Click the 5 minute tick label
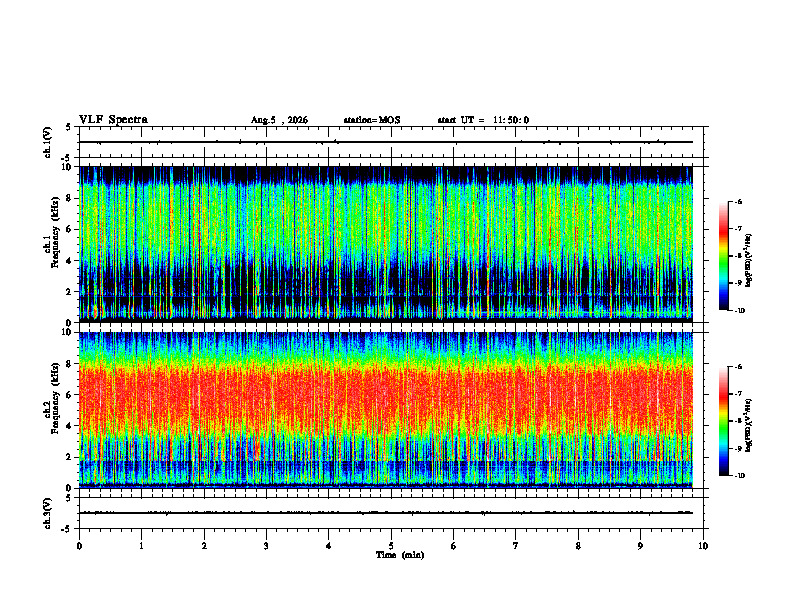 click(x=391, y=546)
